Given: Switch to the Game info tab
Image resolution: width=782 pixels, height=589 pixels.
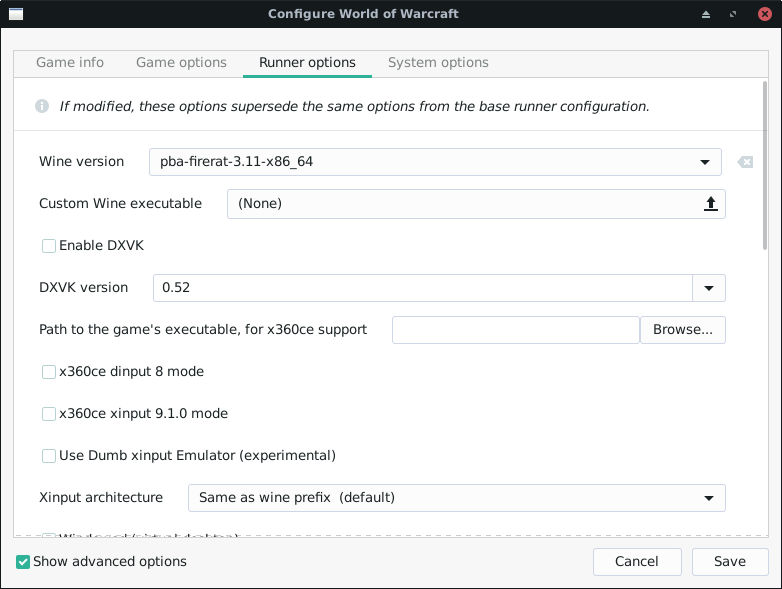Looking at the screenshot, I should (70, 63).
